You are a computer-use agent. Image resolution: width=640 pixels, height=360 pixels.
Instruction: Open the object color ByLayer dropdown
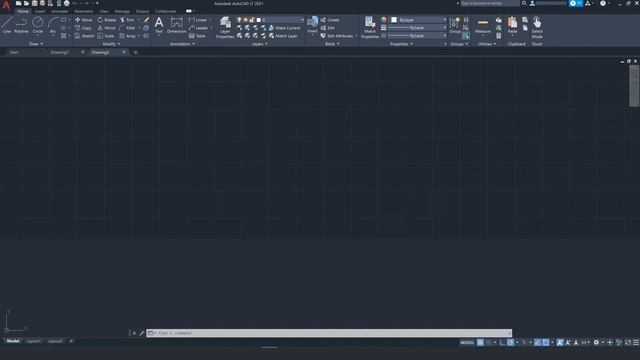coord(418,20)
